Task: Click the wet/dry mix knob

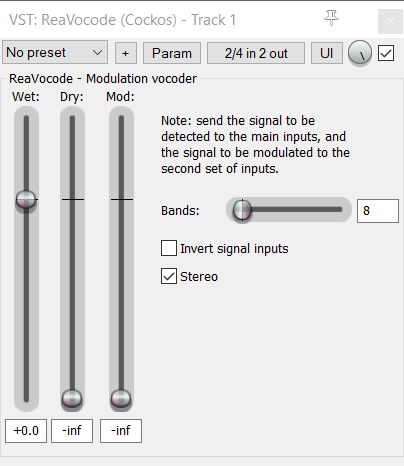Action: point(360,53)
